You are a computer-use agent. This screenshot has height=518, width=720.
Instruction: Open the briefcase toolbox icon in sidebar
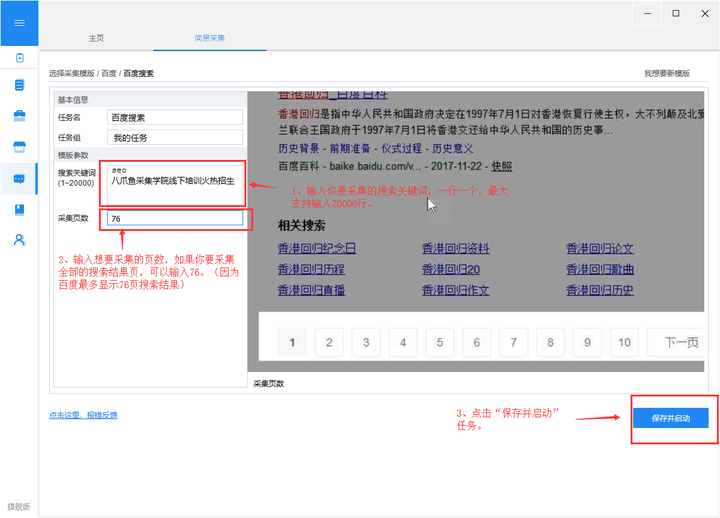point(19,116)
